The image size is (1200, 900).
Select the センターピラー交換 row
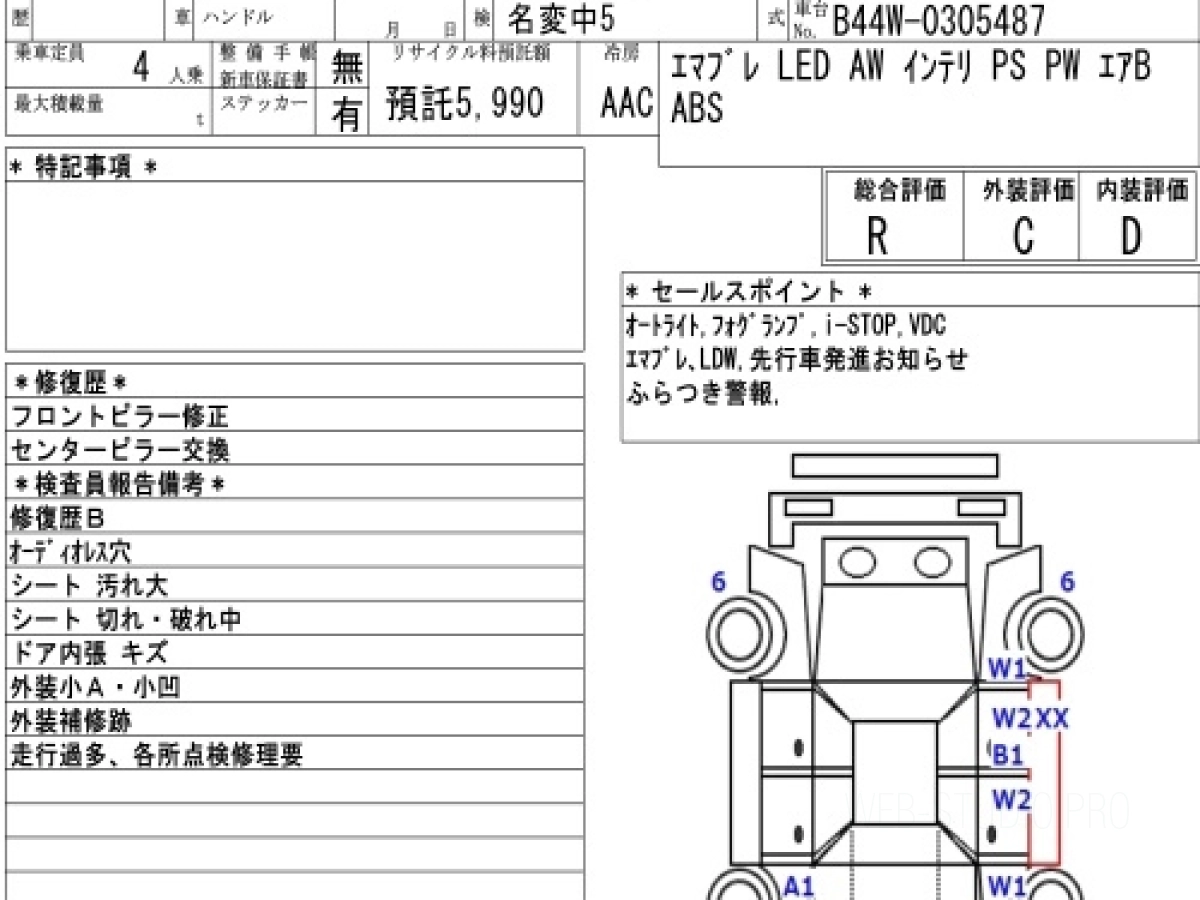pyautogui.click(x=295, y=449)
